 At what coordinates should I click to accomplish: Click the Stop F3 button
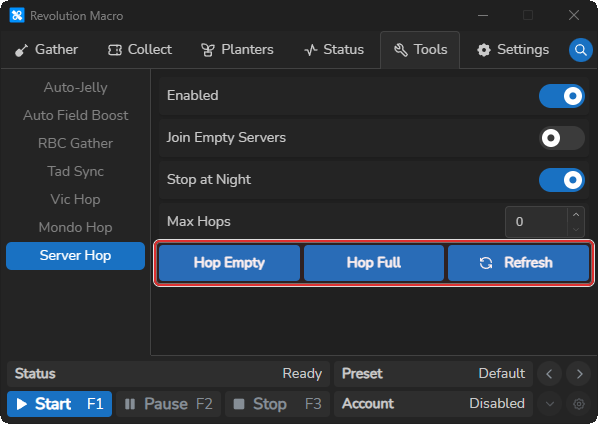278,404
